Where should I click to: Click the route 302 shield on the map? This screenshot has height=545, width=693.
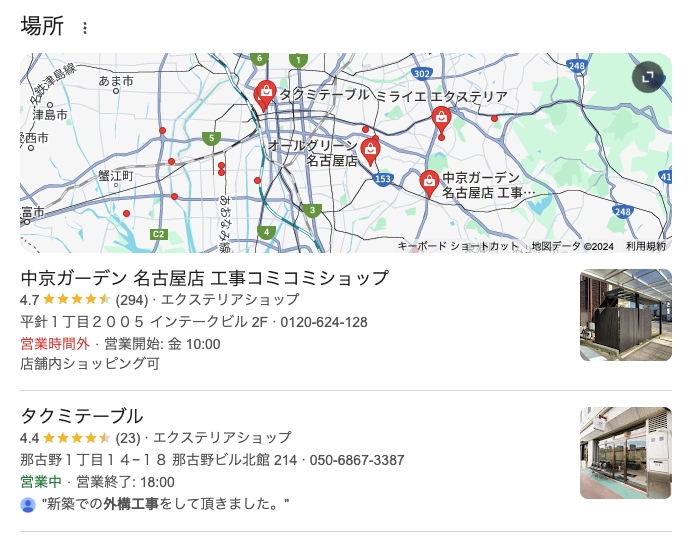click(422, 74)
